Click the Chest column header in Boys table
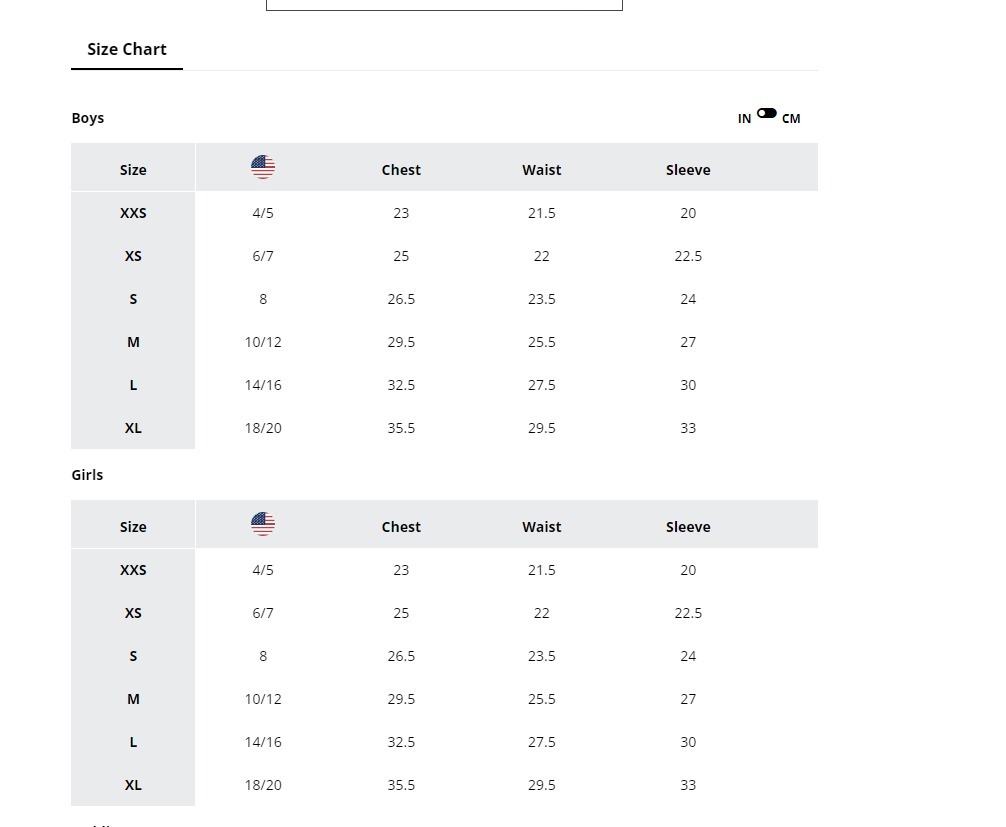Screen dimensions: 1006x827 (x=401, y=170)
